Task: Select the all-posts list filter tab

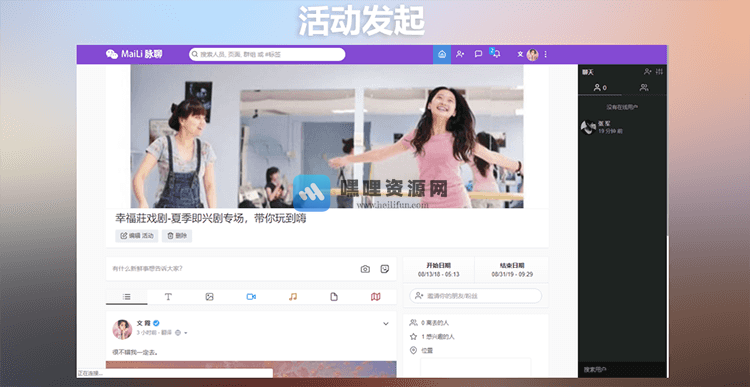Action: [x=127, y=297]
